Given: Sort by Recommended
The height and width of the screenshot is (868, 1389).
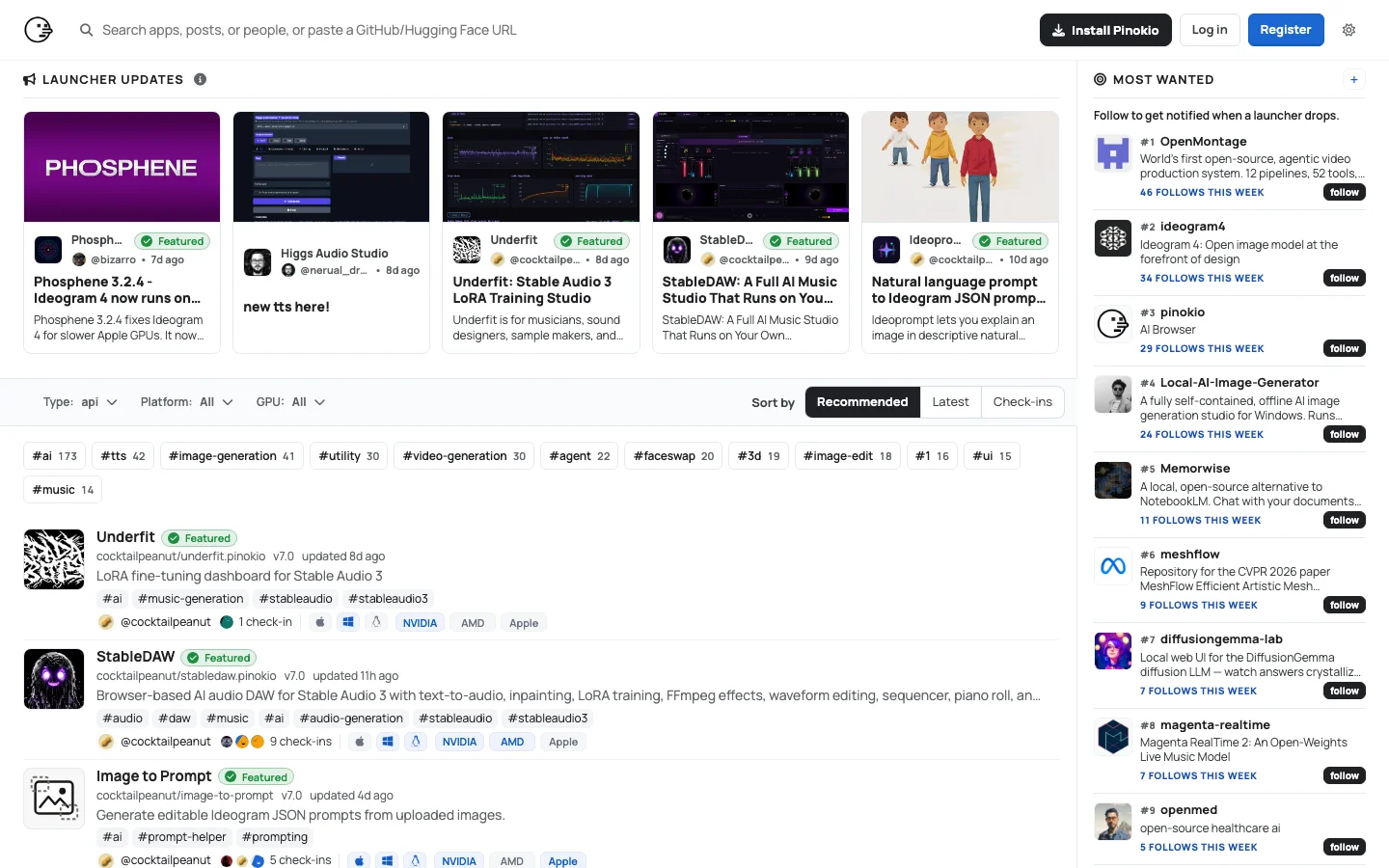Looking at the screenshot, I should click(862, 402).
